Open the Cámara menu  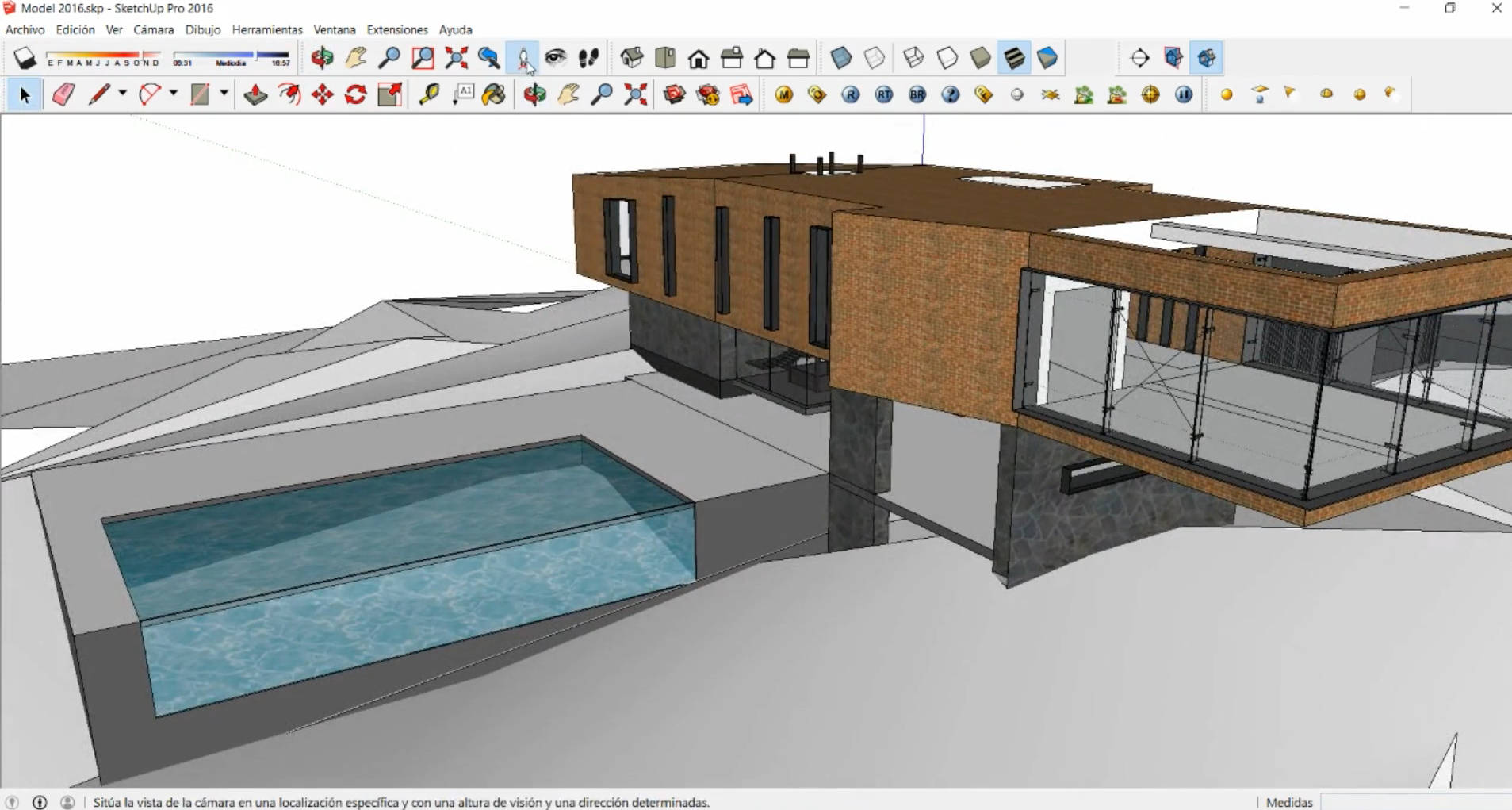[x=153, y=29]
